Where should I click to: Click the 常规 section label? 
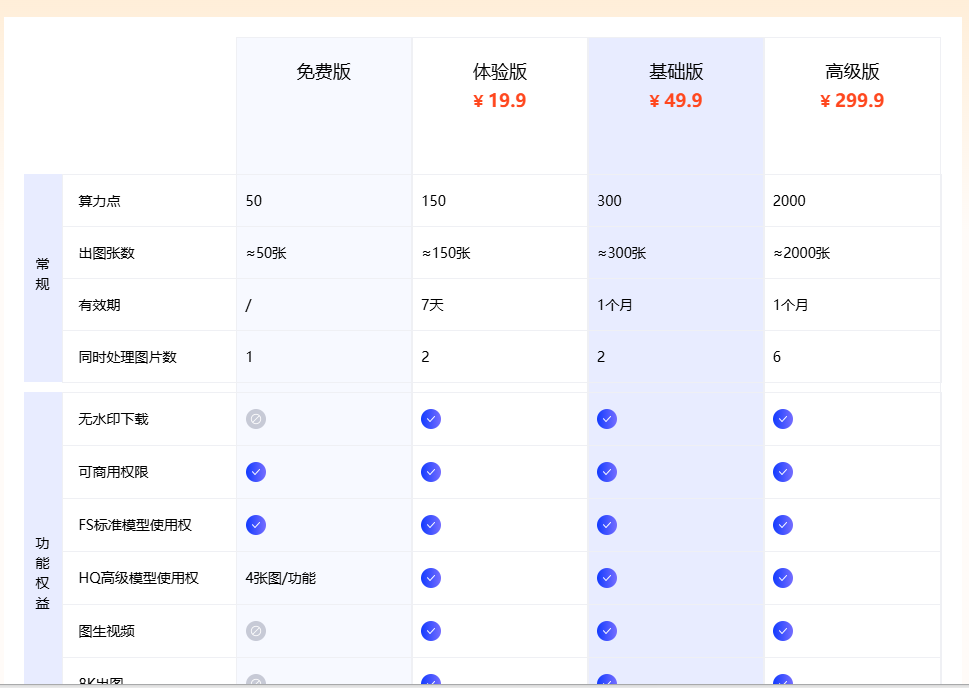coord(43,274)
